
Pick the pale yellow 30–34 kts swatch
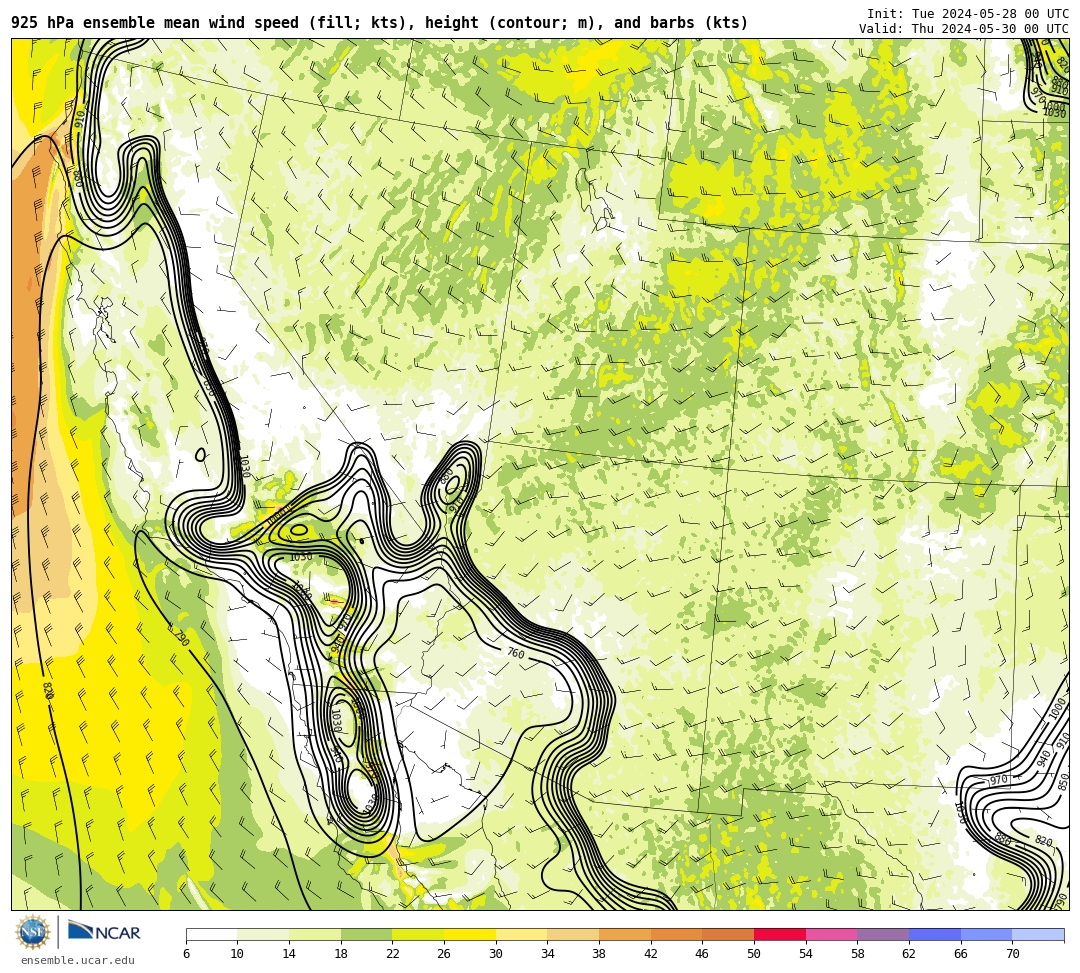coord(521,934)
